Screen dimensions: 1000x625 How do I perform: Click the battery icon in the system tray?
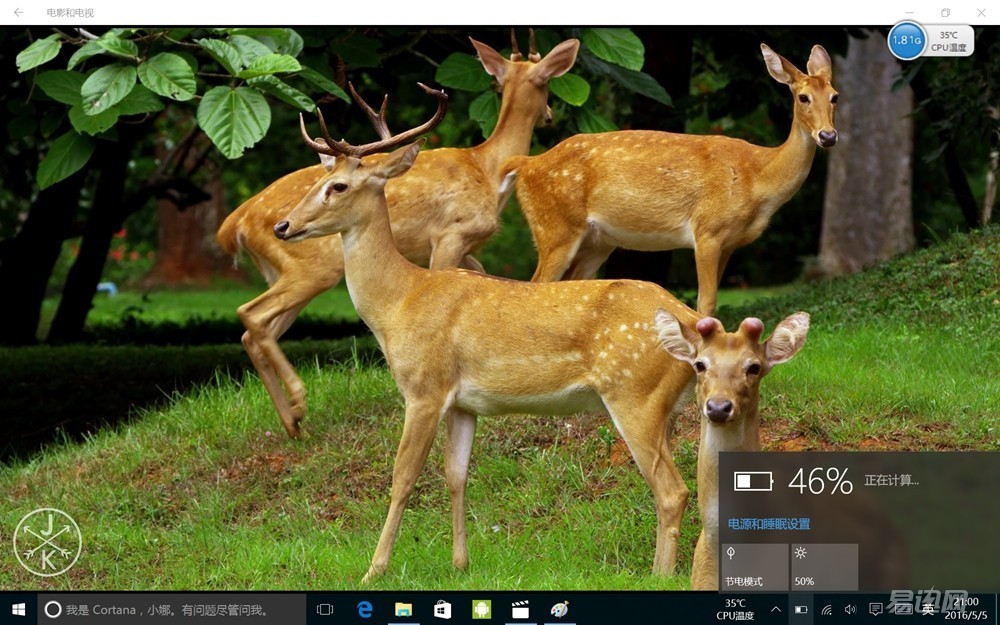pyautogui.click(x=801, y=610)
